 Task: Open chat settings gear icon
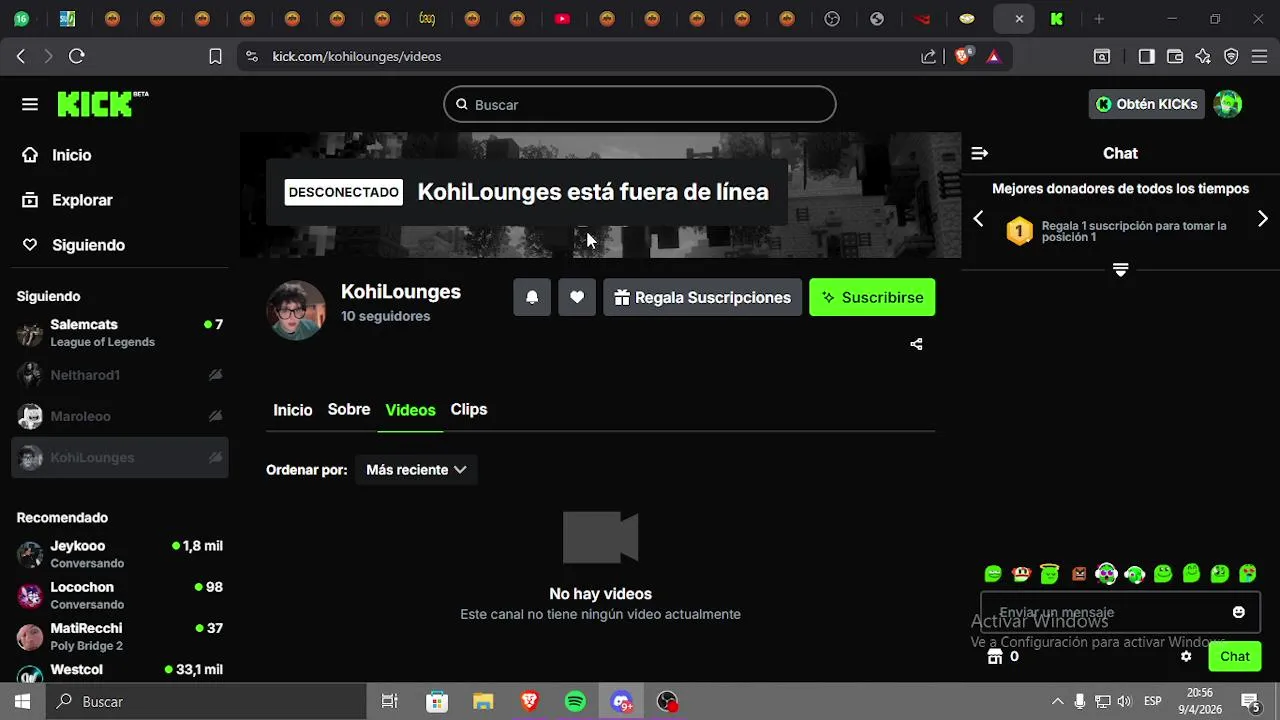tap(1186, 656)
